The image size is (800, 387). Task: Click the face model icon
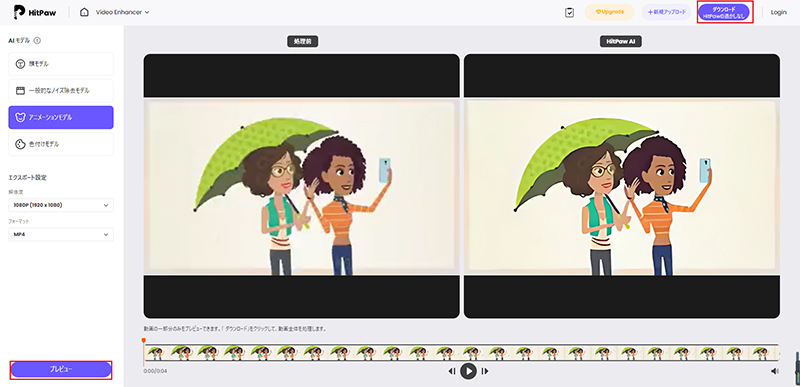[20, 64]
